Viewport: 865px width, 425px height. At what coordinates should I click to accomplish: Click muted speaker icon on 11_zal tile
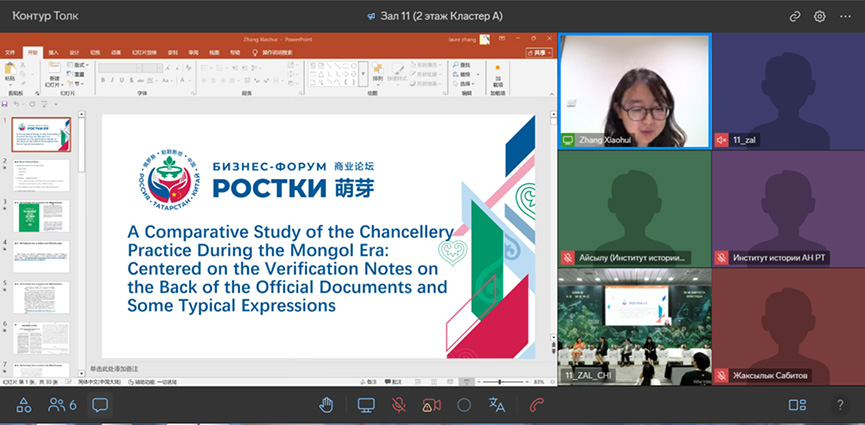[721, 140]
